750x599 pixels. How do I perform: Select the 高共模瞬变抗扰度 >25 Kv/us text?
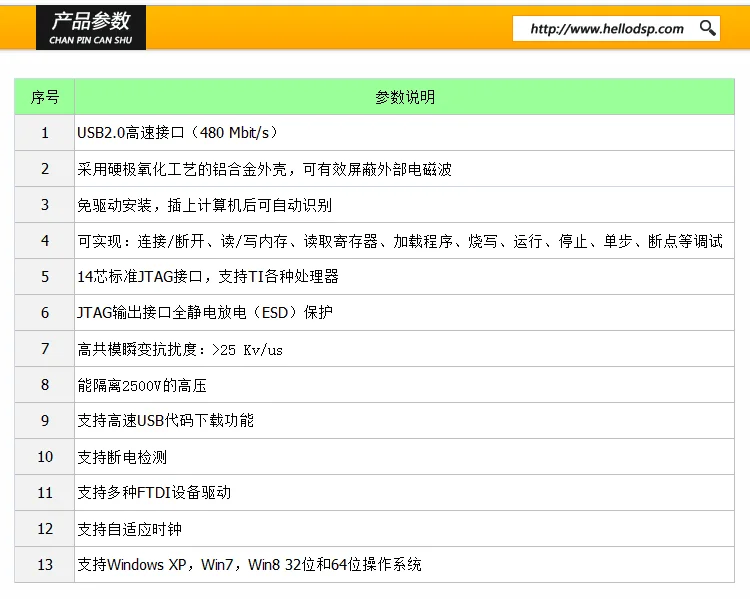pos(180,349)
